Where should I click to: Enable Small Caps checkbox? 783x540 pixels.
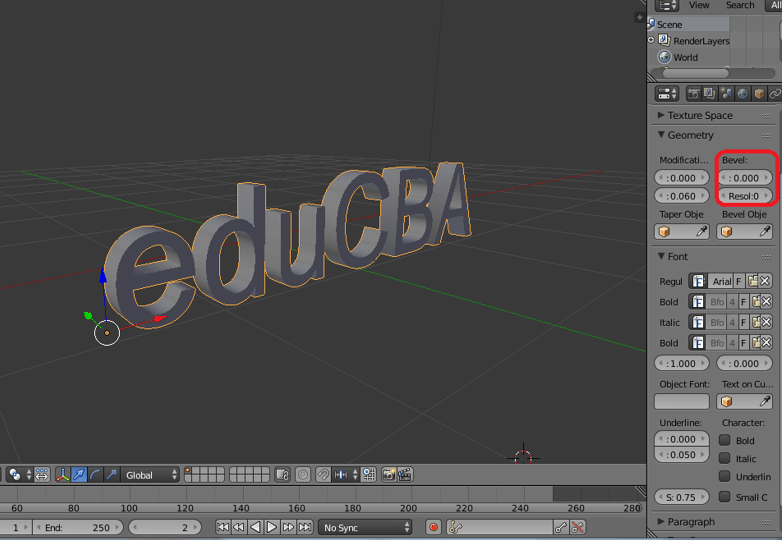tap(725, 497)
